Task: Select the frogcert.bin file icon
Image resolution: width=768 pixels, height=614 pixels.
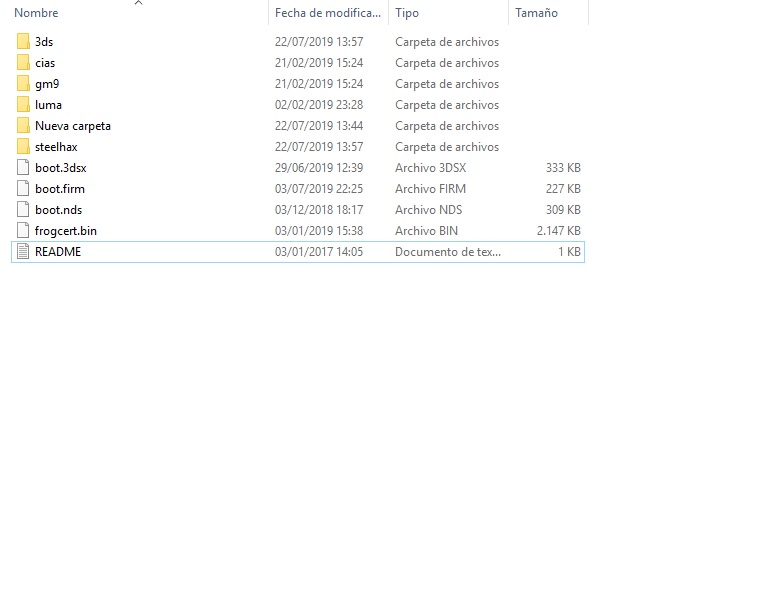Action: 23,231
